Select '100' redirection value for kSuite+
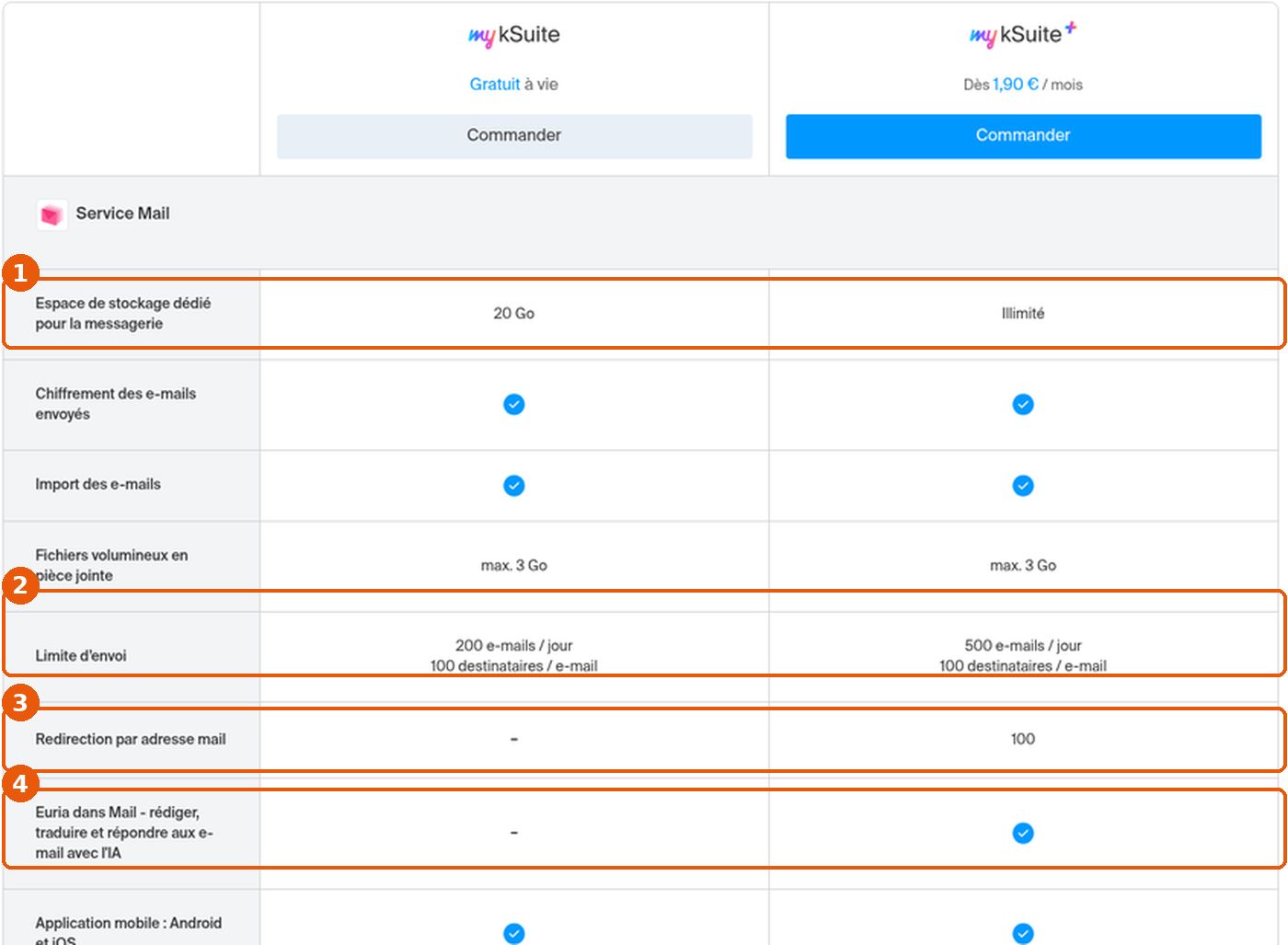 [1023, 740]
